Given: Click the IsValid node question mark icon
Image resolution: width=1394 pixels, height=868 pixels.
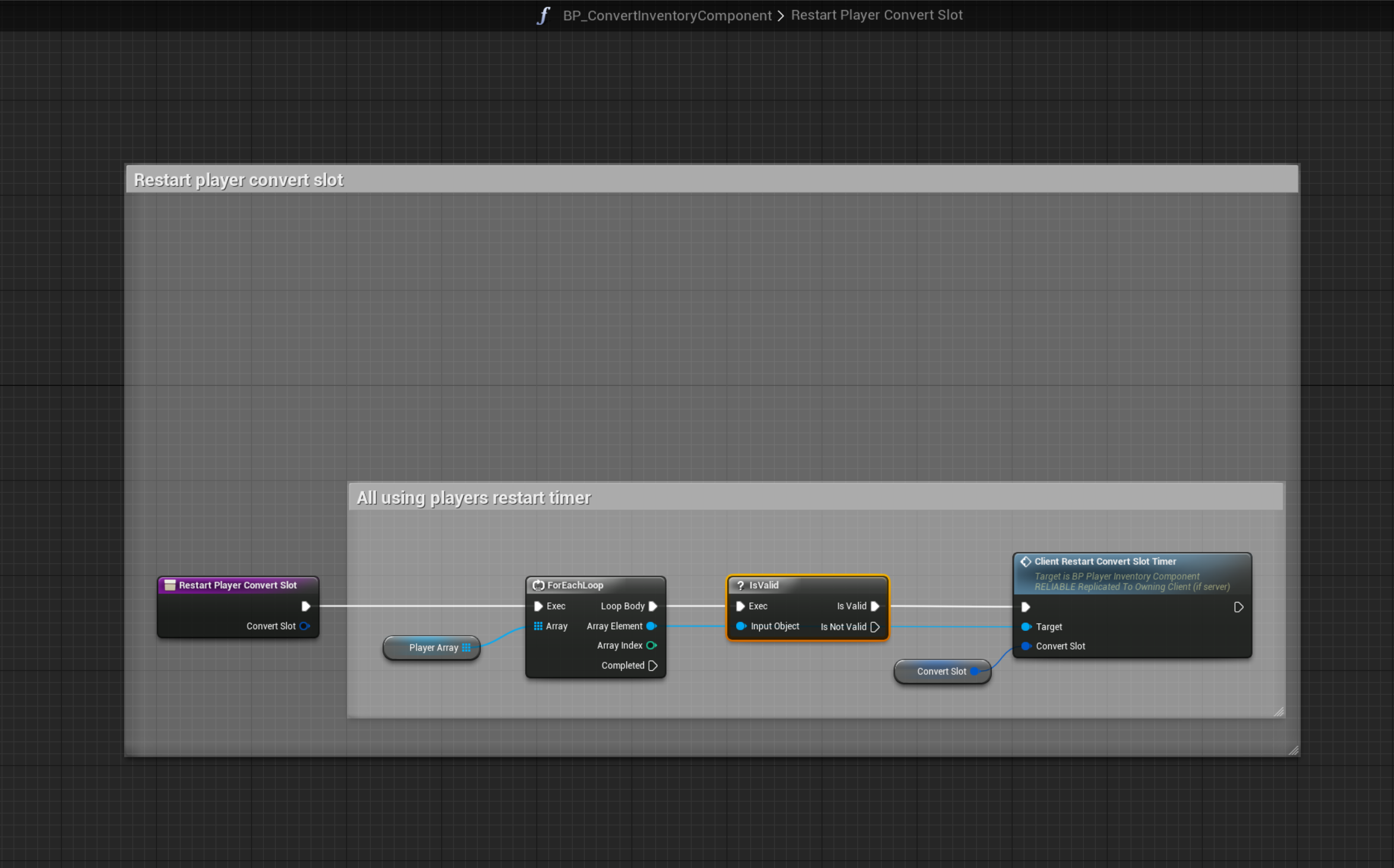Looking at the screenshot, I should (x=740, y=585).
